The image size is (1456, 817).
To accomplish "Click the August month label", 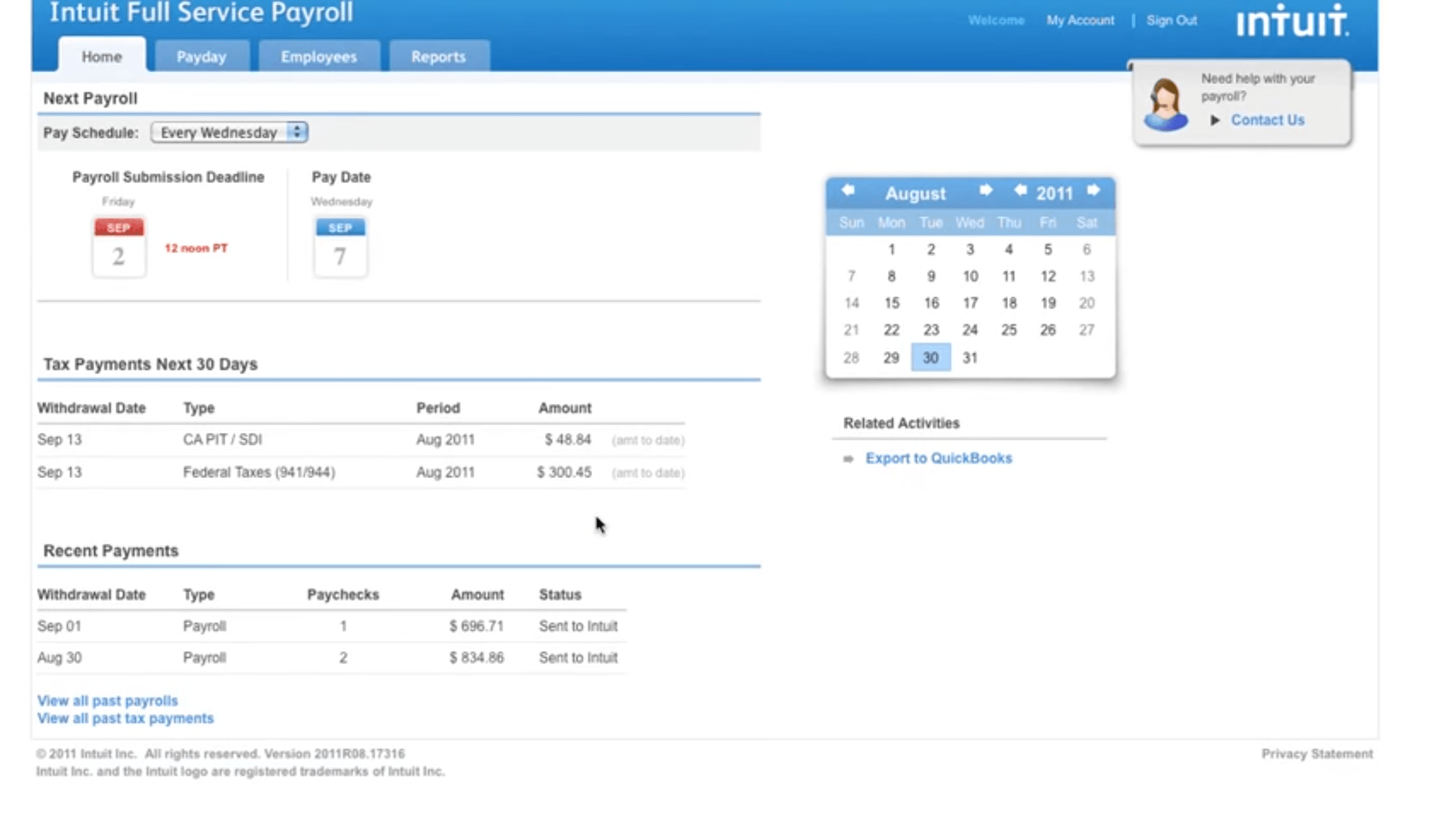I will pos(915,193).
